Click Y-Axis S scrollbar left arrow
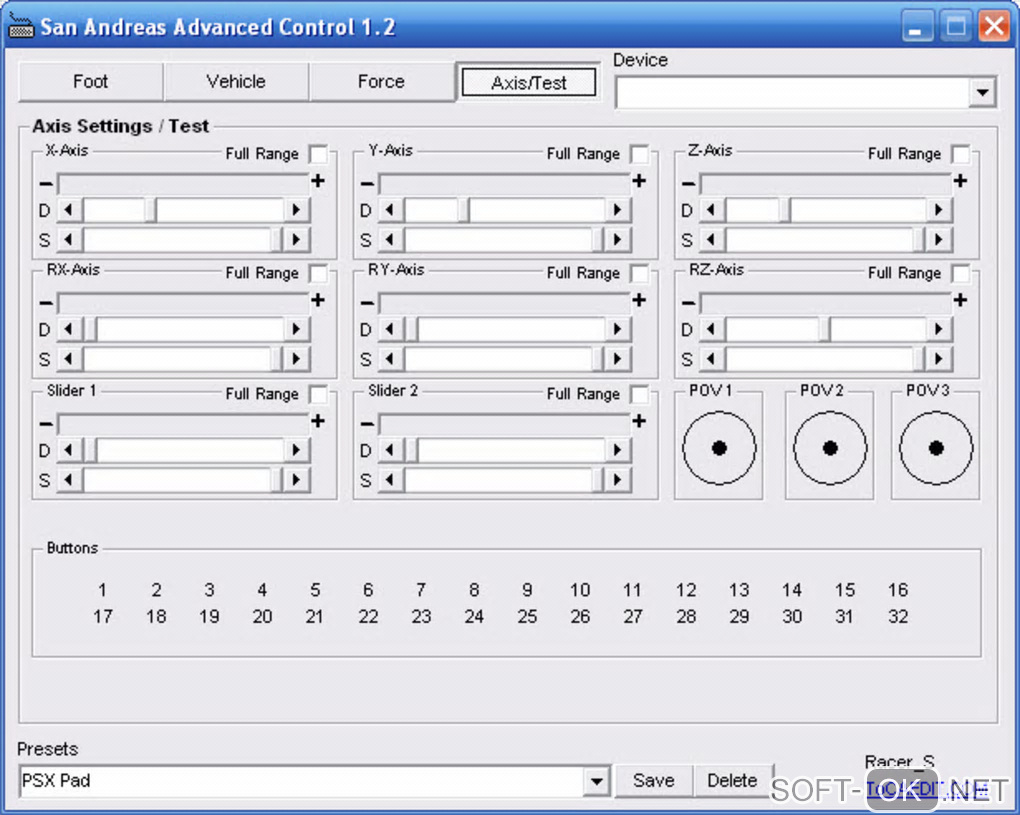 pyautogui.click(x=390, y=239)
